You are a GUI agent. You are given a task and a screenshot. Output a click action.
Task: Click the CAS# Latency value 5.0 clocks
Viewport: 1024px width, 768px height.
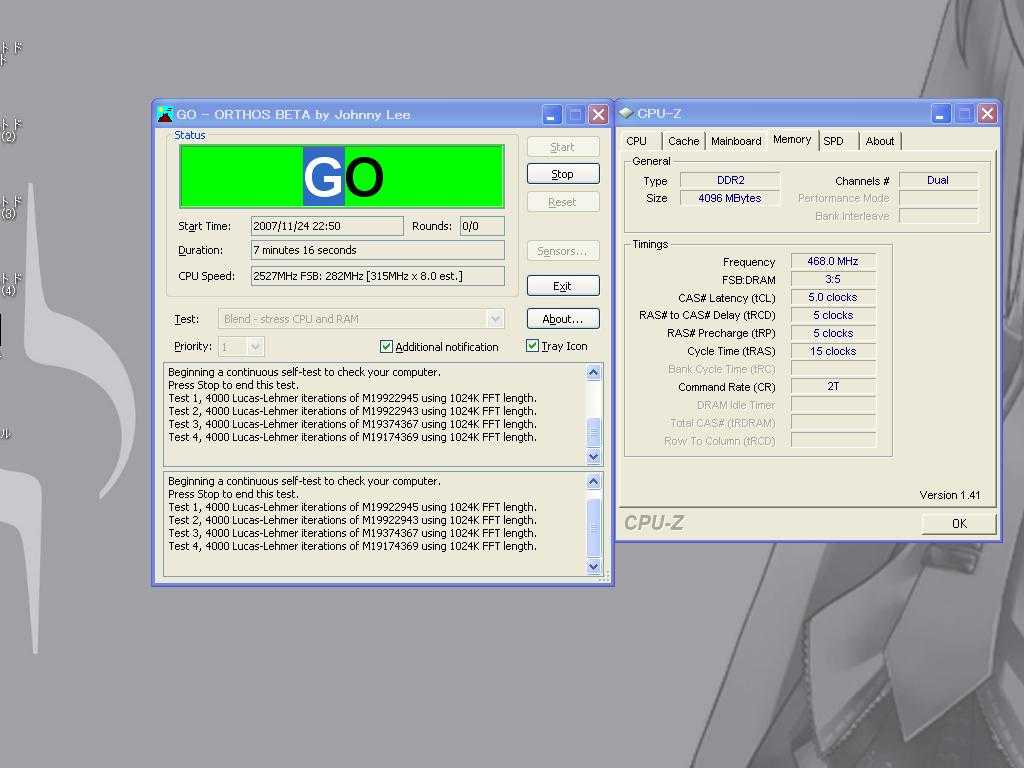click(833, 297)
